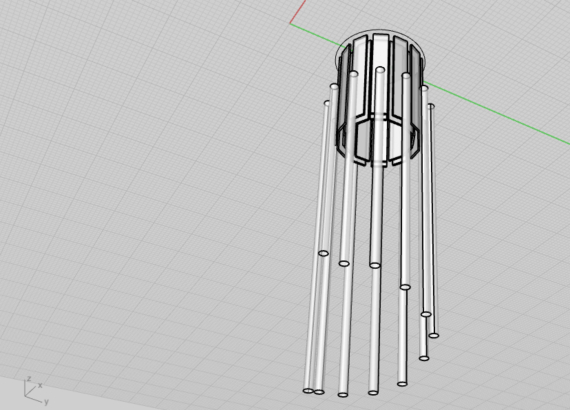Image resolution: width=570 pixels, height=410 pixels.
Task: Select the bottom end of the rightmost shortest rod
Action: coord(433,335)
